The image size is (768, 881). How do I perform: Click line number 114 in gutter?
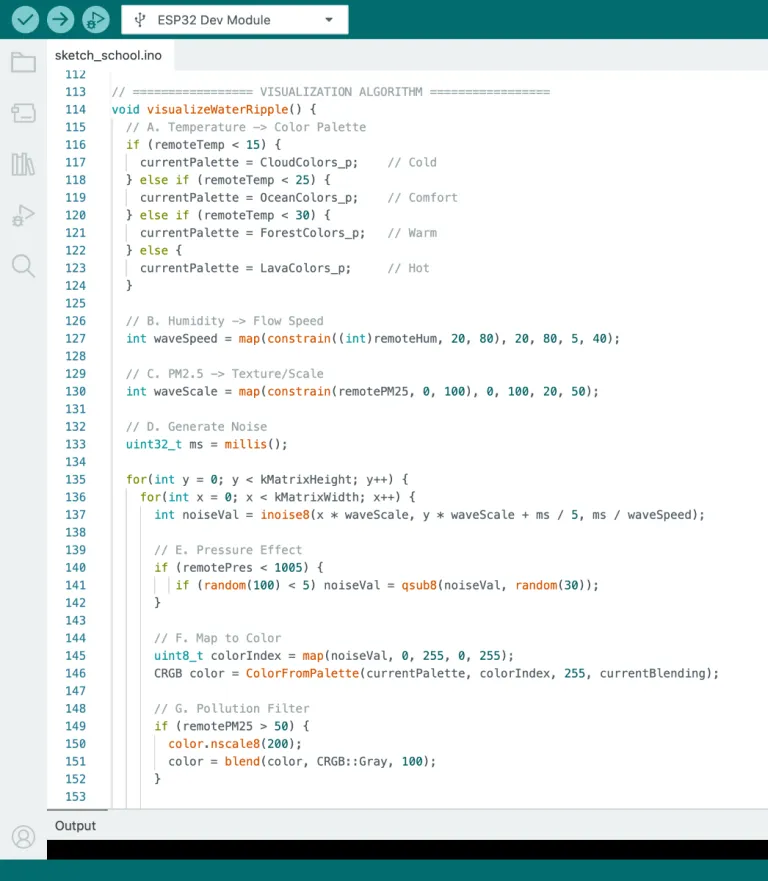75,110
